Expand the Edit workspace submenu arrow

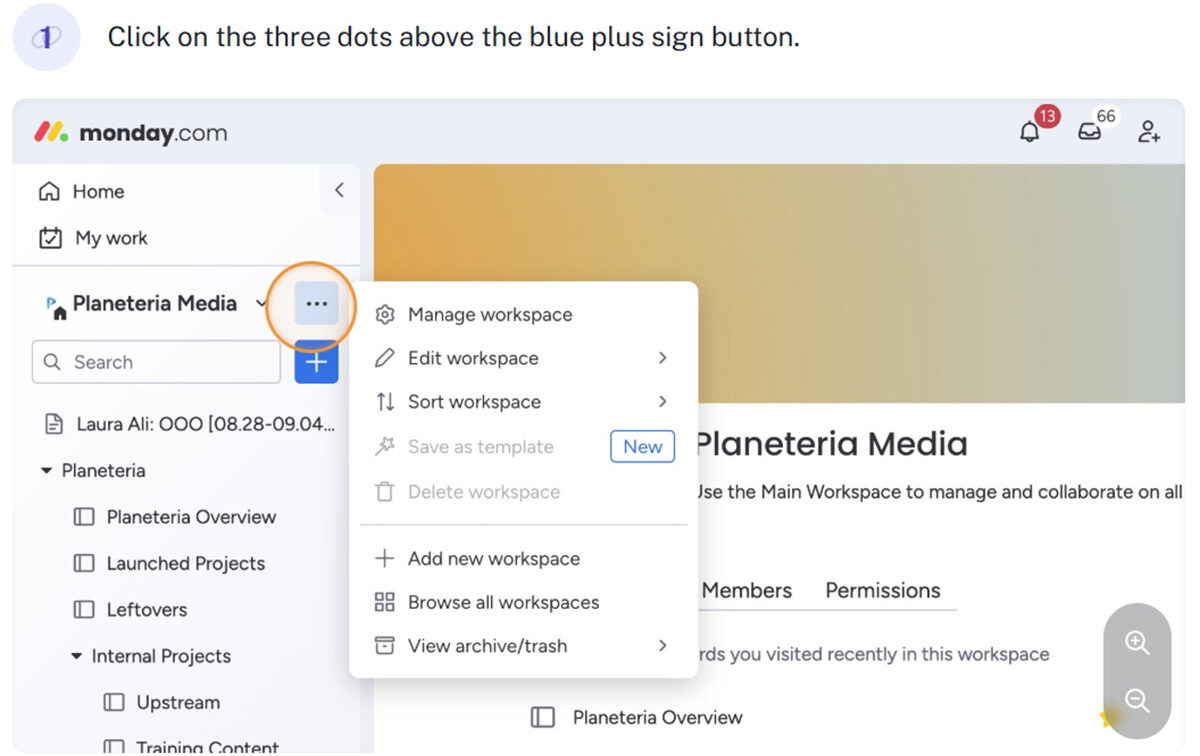pyautogui.click(x=662, y=358)
